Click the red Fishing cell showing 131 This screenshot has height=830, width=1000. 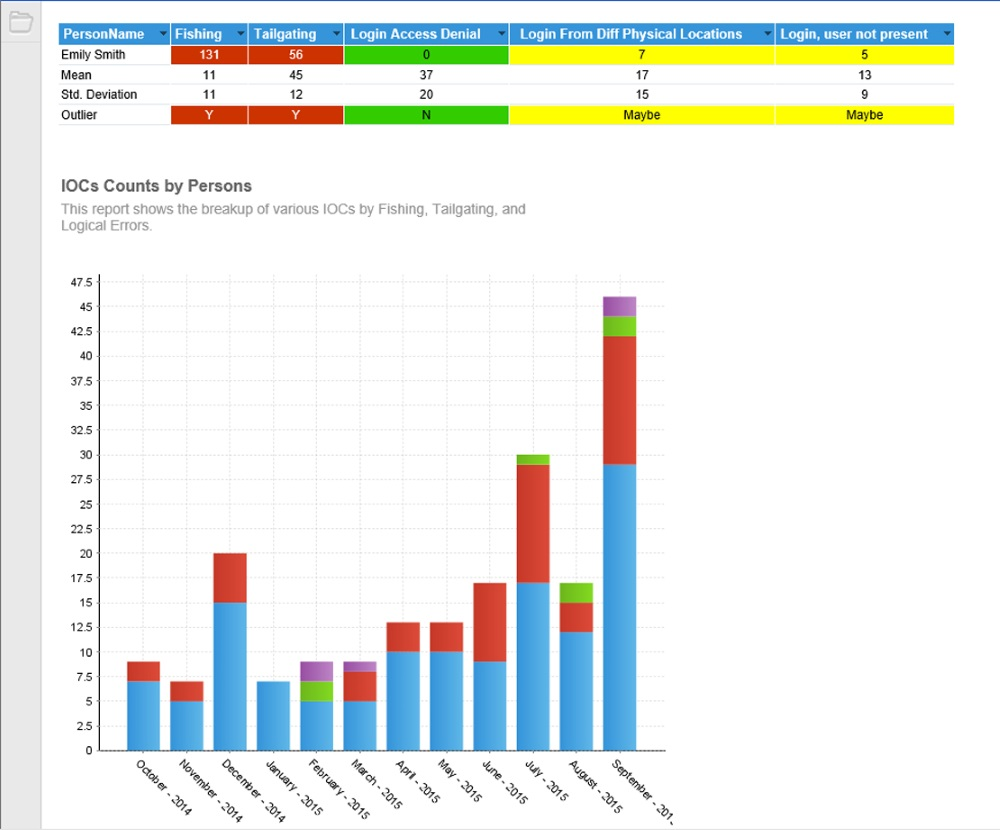[x=209, y=55]
